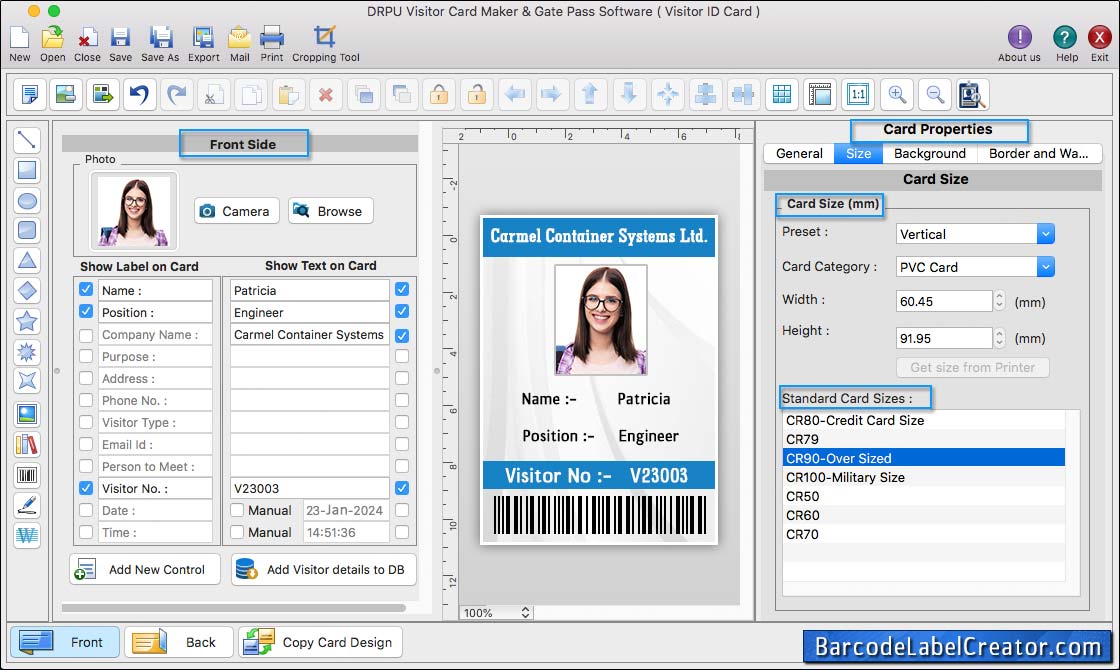
Task: Click Get size from Printer button
Action: 972,367
